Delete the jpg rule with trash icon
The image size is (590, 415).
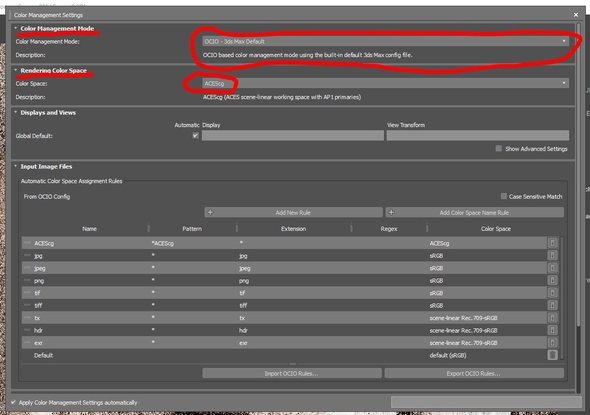coord(552,255)
